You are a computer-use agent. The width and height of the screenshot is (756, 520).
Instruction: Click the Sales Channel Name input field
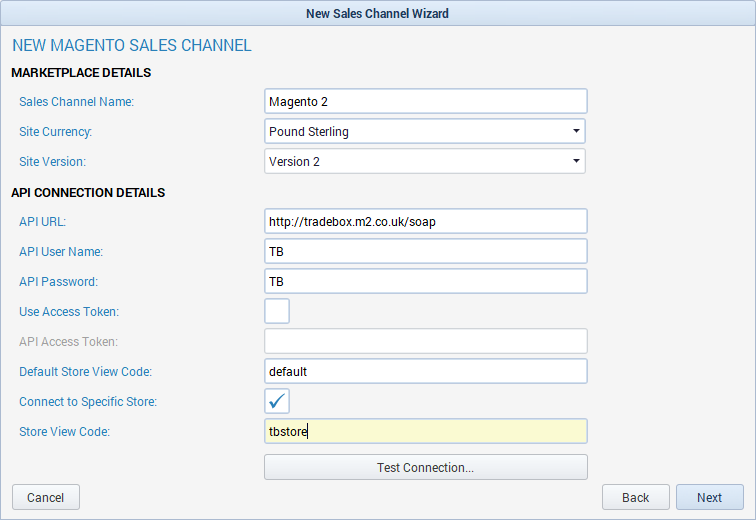coord(426,101)
